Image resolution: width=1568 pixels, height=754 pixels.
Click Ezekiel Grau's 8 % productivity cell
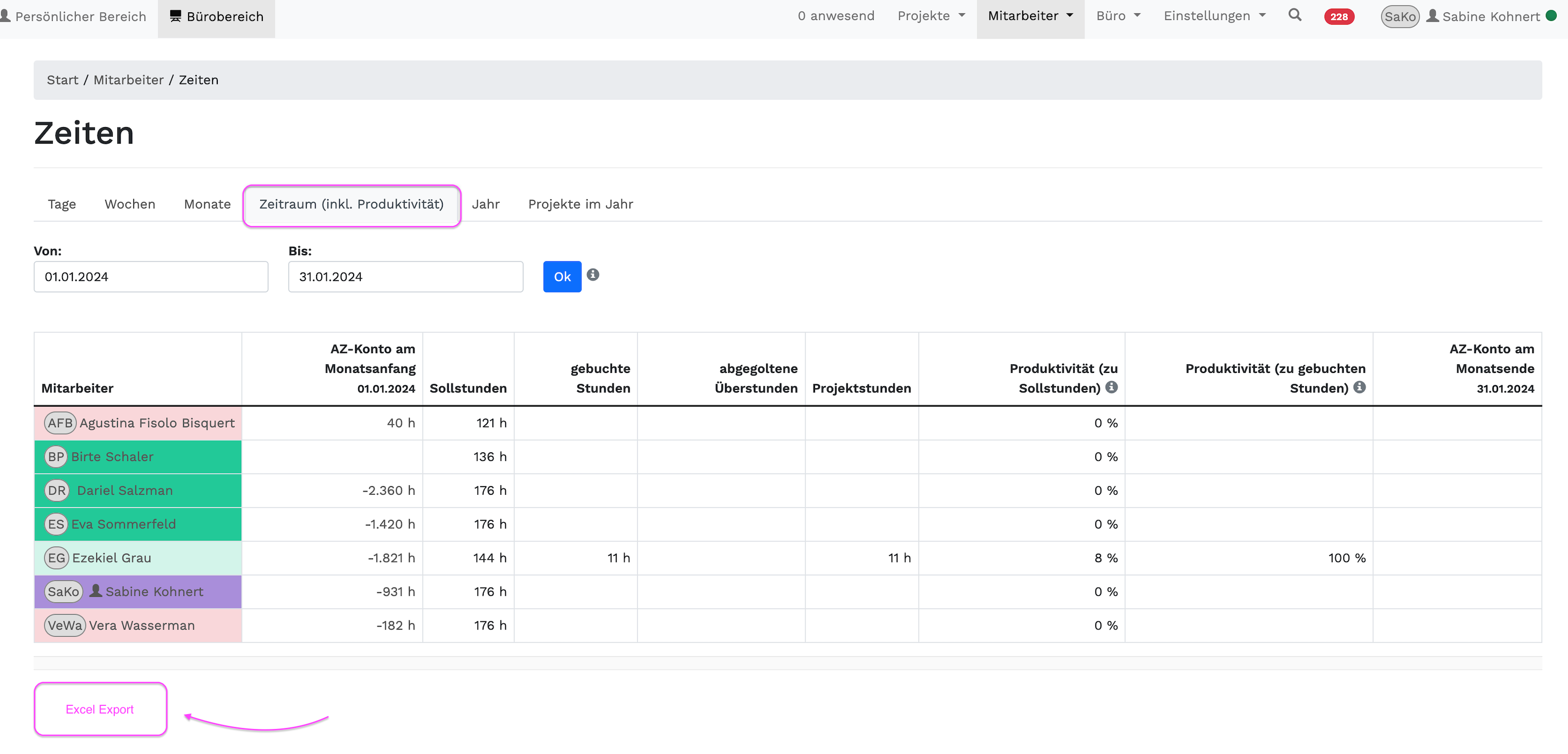pos(1021,558)
